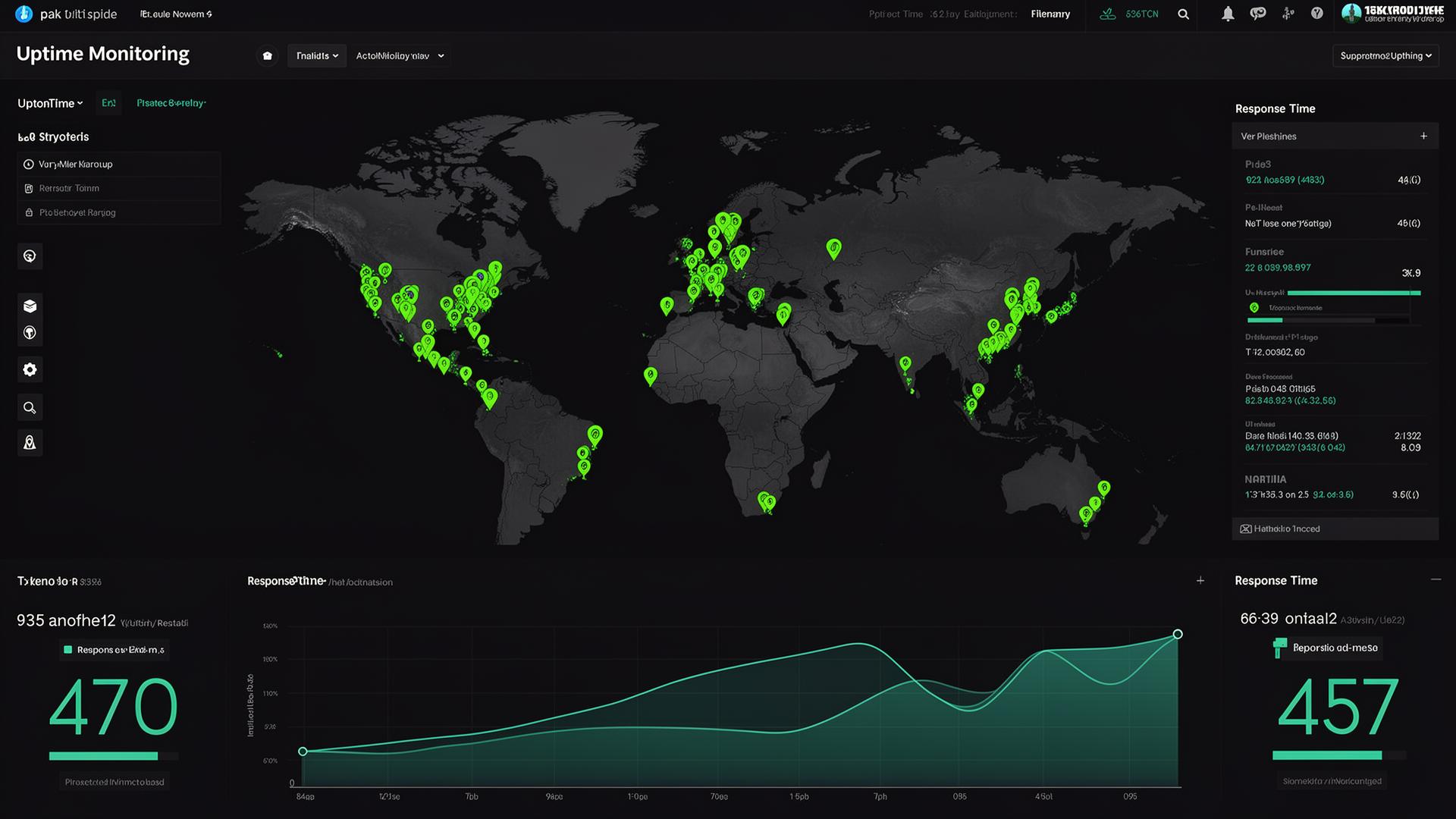Click the settings gear in left sidebar

(30, 369)
